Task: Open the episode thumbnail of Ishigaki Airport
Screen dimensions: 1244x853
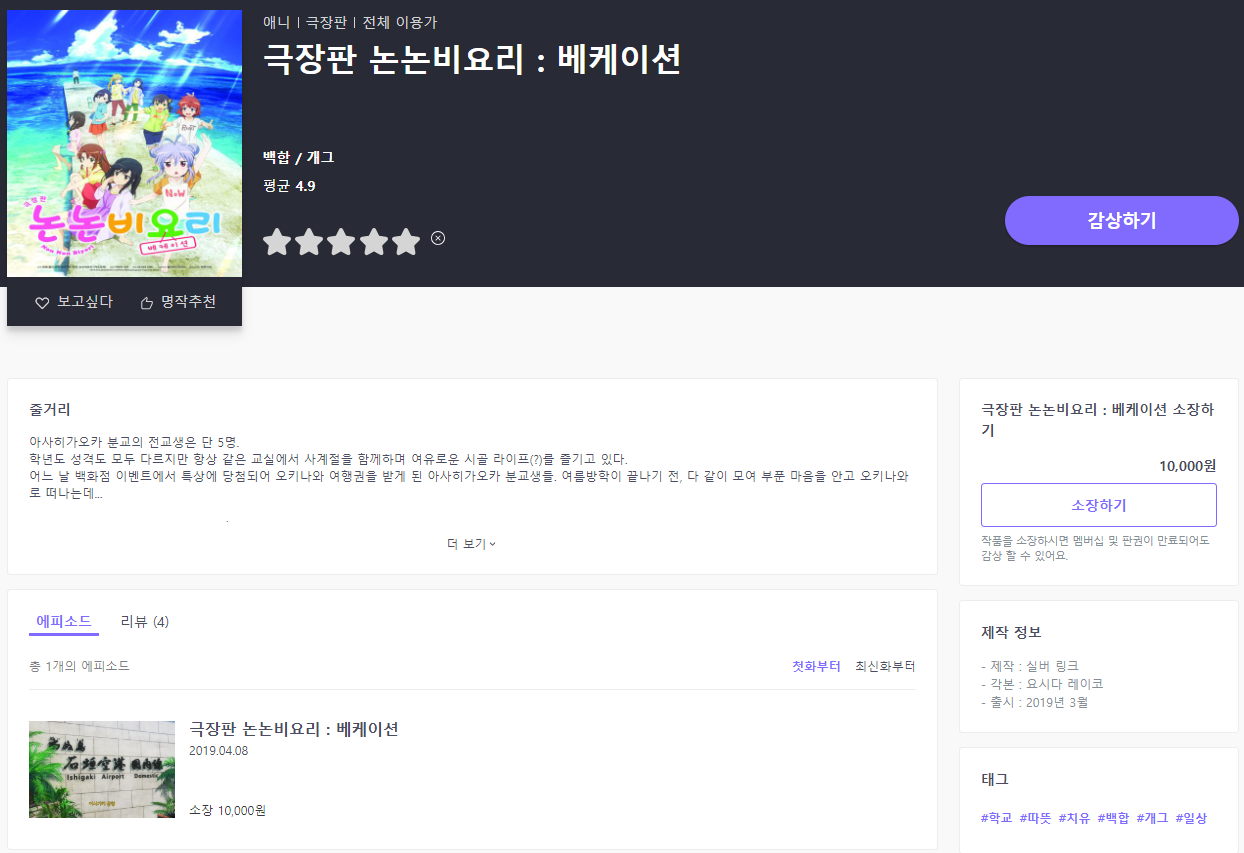Action: 102,769
